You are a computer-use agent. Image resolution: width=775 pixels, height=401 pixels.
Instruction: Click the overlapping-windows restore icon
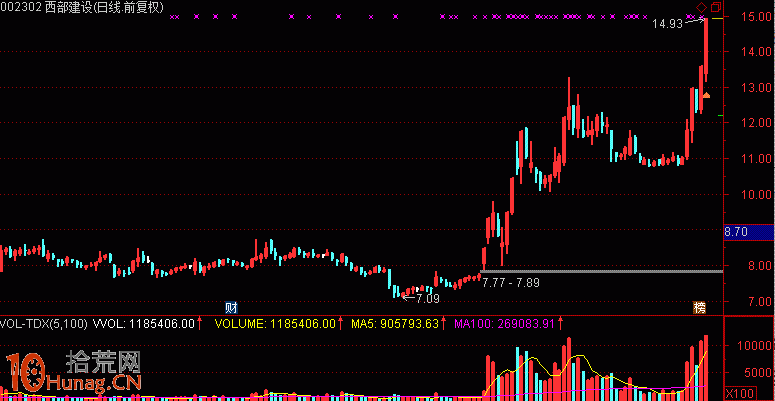pos(716,7)
